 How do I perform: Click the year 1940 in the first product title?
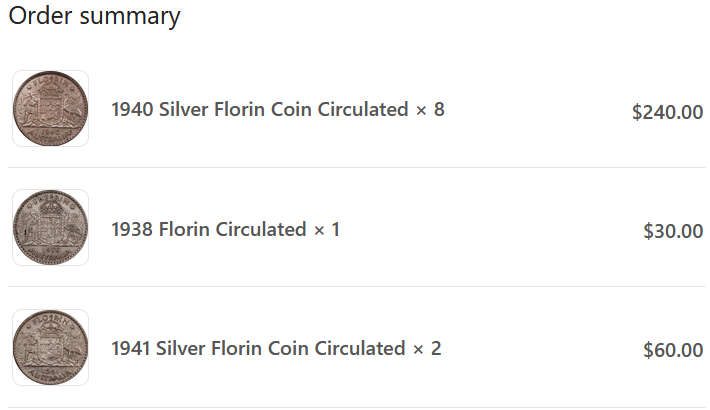[132, 110]
